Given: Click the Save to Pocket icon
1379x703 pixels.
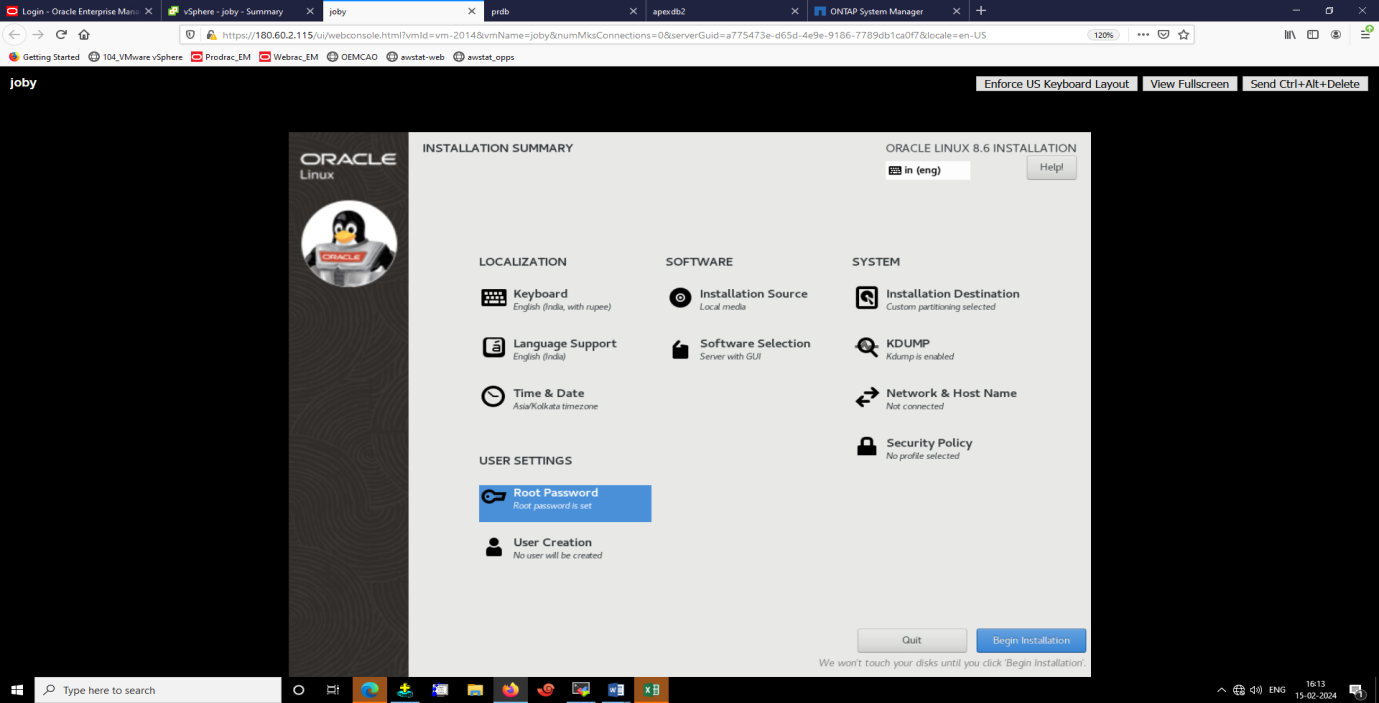Looking at the screenshot, I should pos(1164,34).
